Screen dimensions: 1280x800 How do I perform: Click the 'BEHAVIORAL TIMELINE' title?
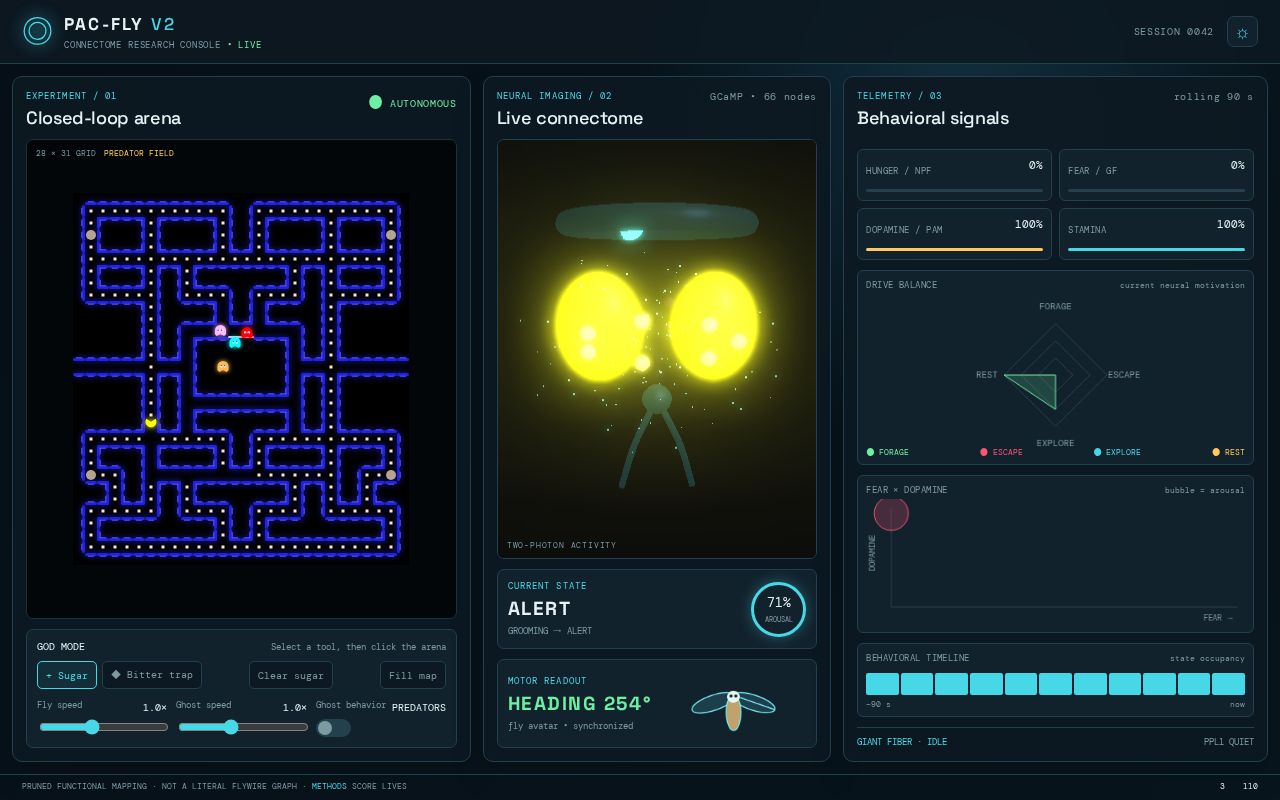pyautogui.click(x=918, y=658)
